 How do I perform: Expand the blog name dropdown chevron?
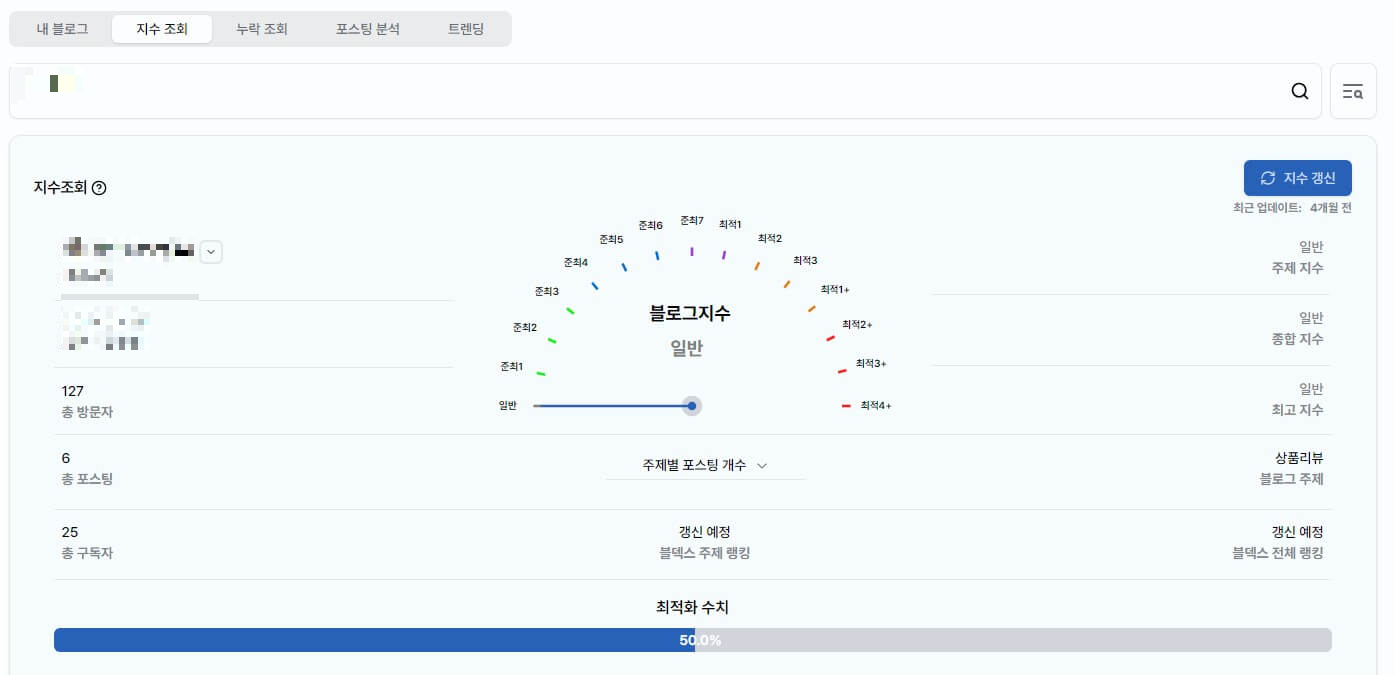point(210,251)
